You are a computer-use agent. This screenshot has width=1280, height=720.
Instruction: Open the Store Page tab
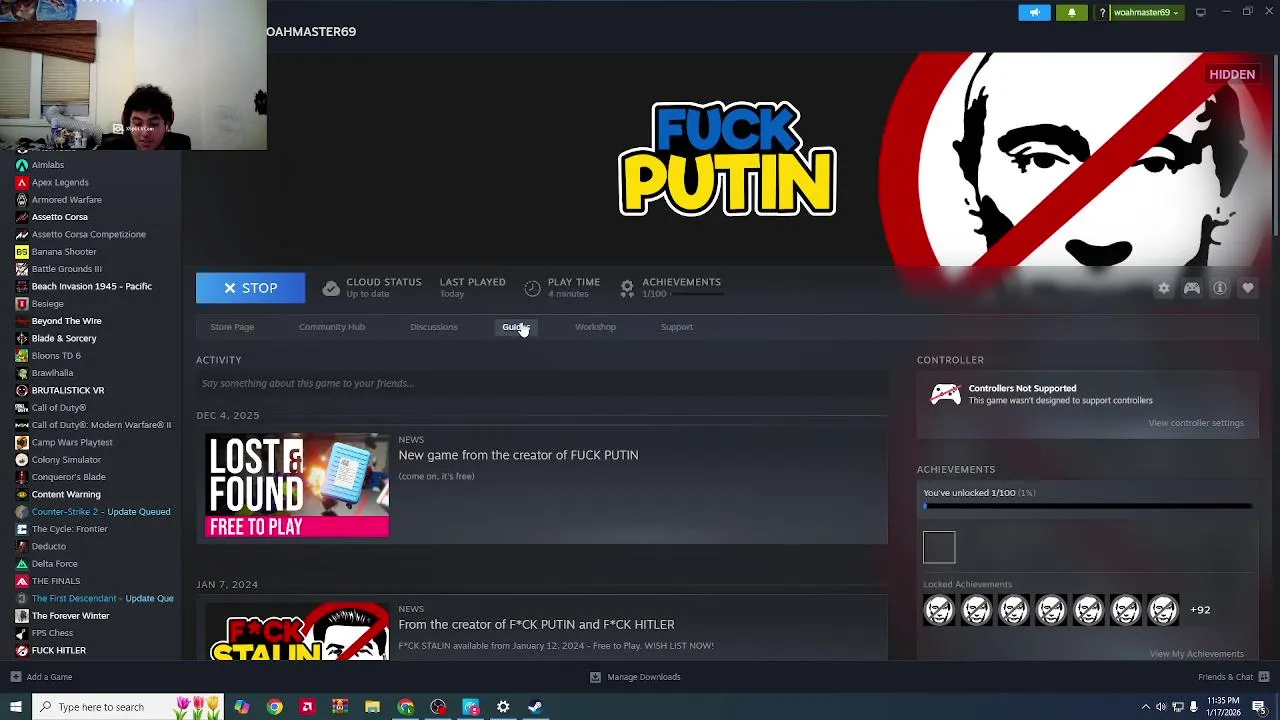(x=232, y=327)
